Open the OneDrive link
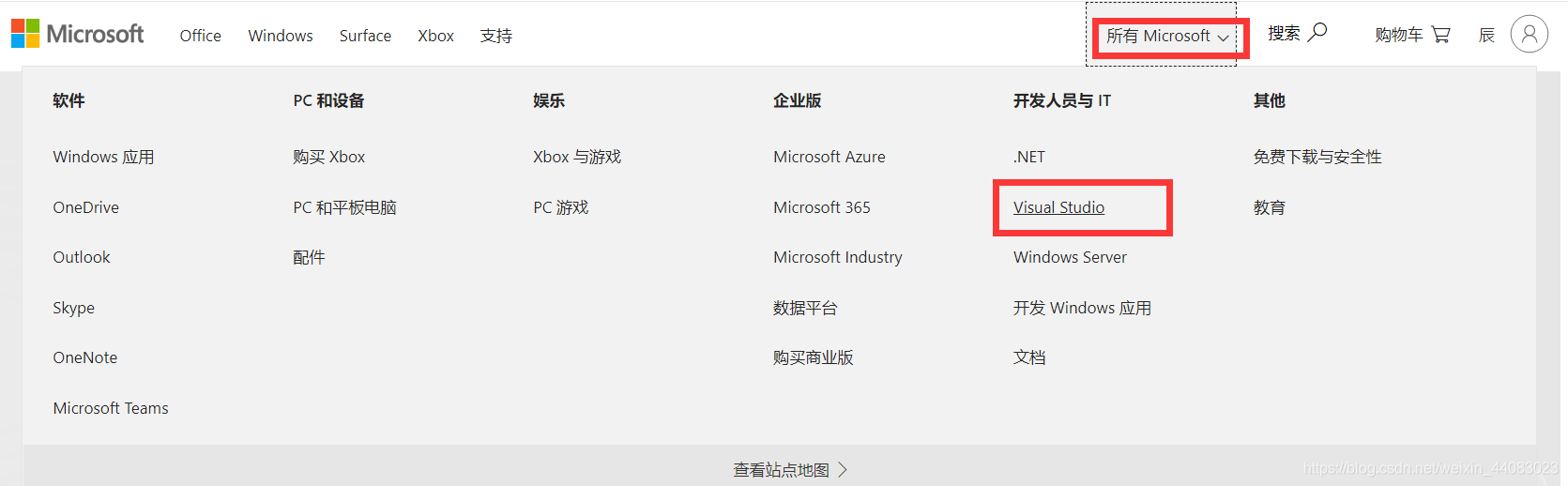Screen dimensions: 1568x486 86,207
